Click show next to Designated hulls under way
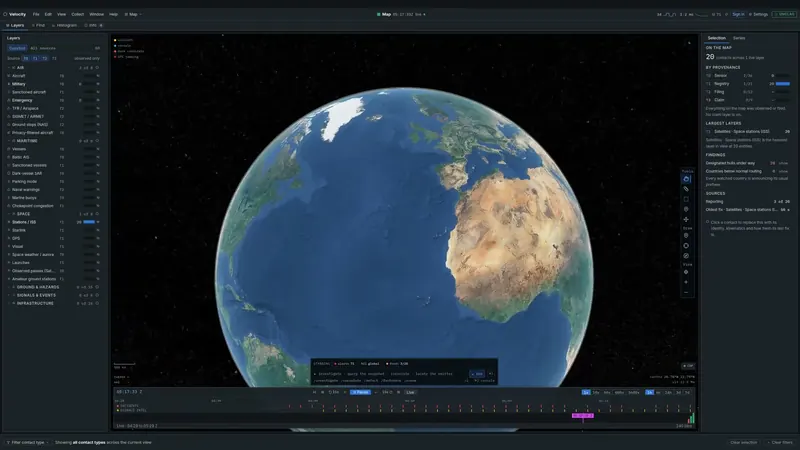Viewport: 800px width, 450px height. click(783, 163)
